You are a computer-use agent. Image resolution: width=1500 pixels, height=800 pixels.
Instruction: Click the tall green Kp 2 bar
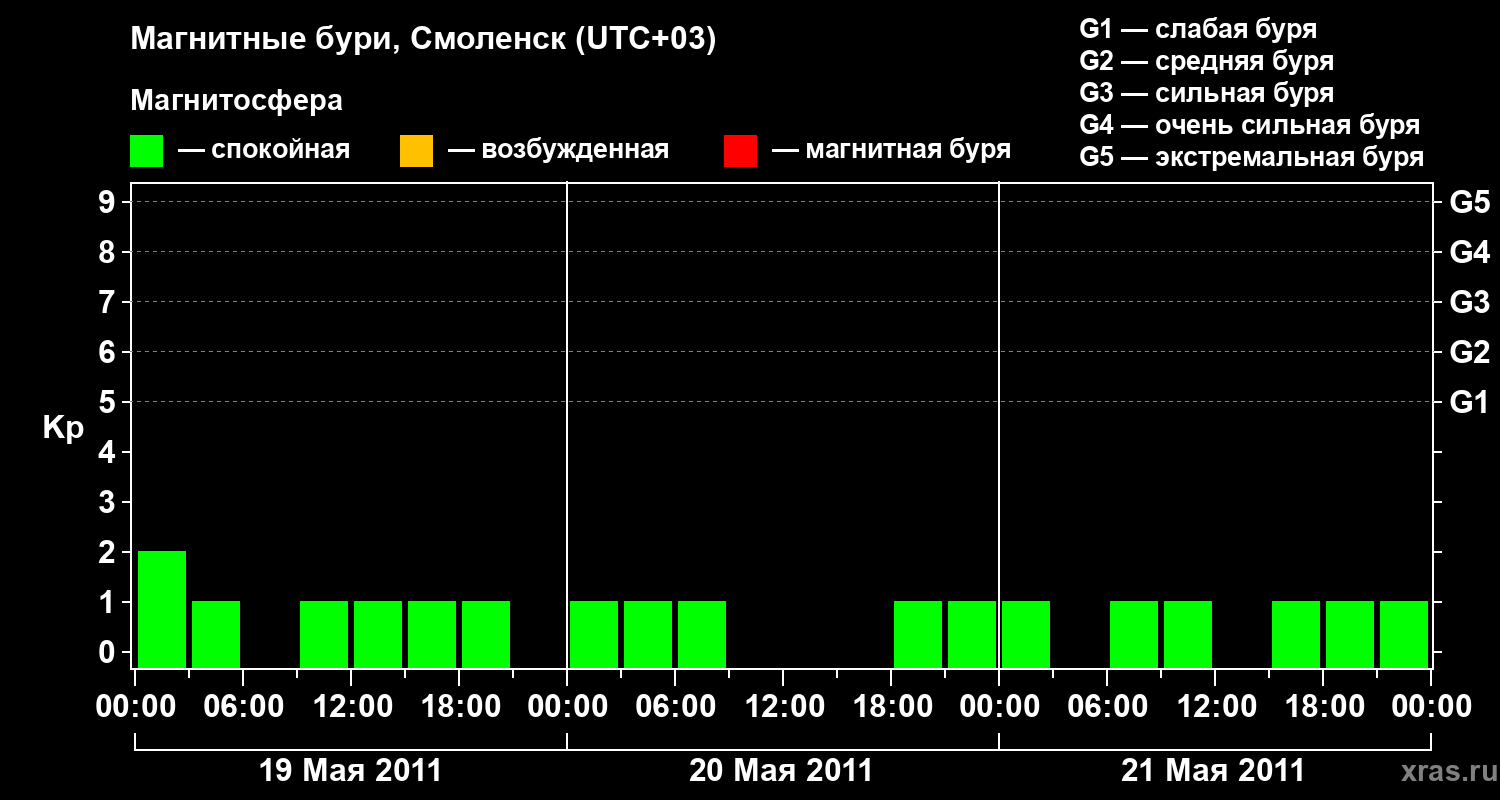(x=162, y=609)
